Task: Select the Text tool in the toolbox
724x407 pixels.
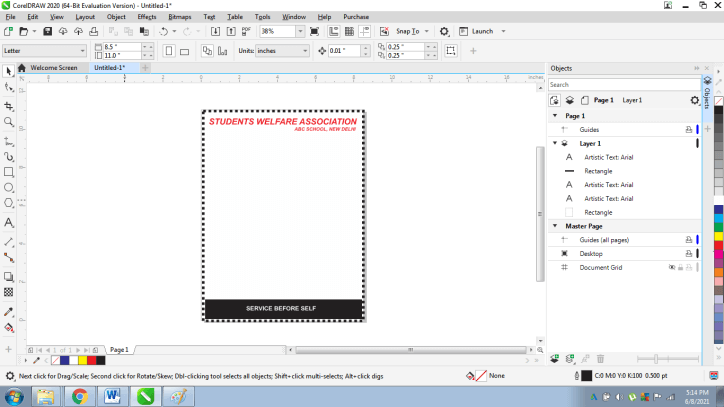Action: tap(9, 222)
